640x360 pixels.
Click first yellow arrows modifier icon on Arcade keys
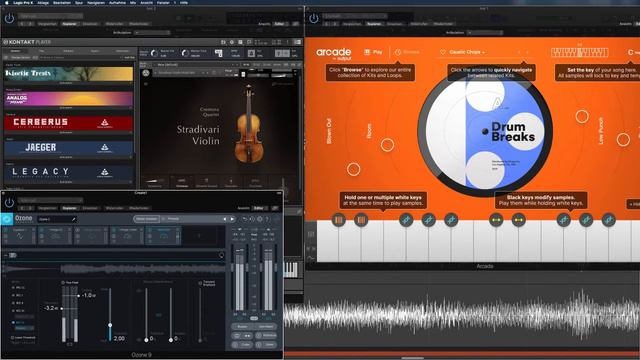tap(496, 220)
